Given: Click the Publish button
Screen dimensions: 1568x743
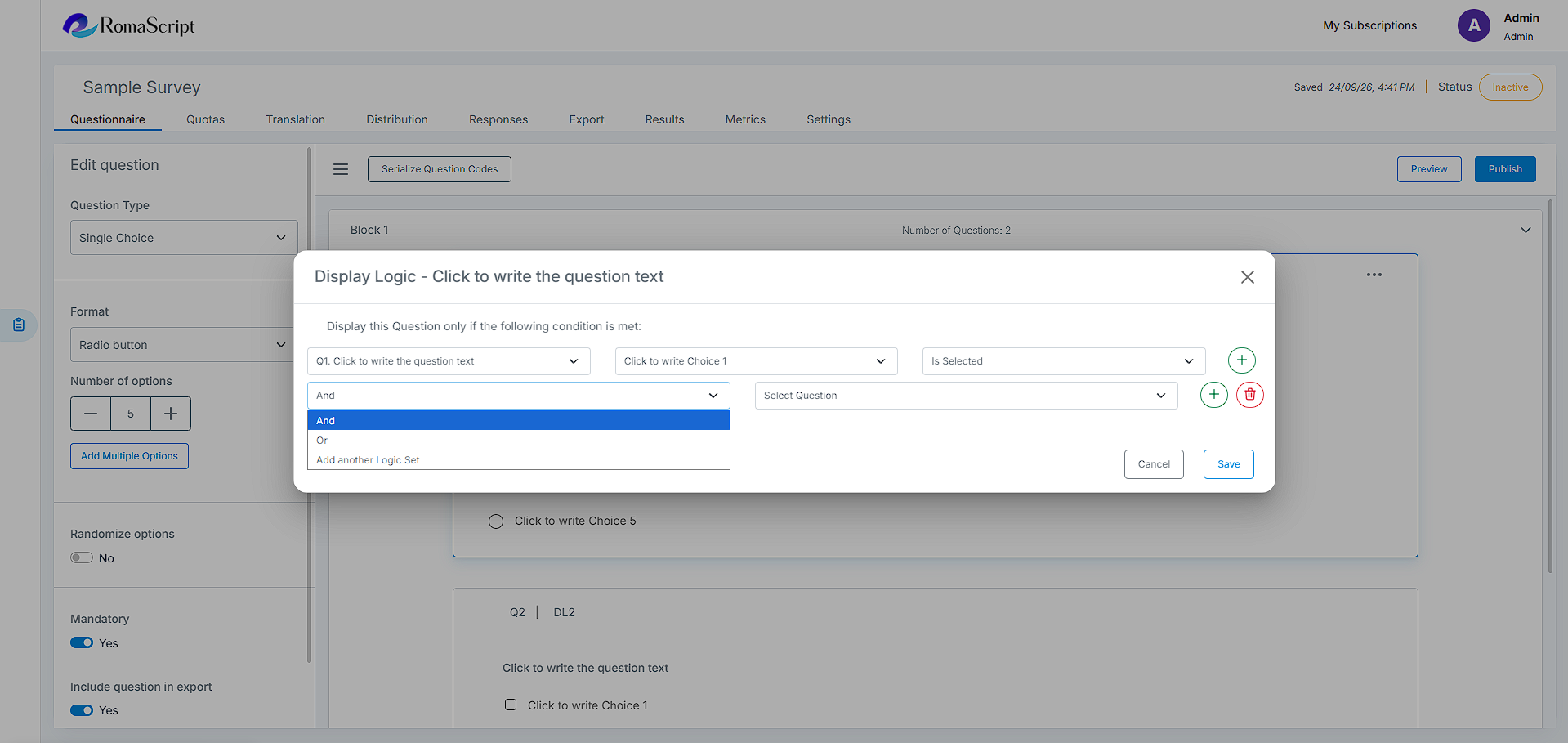Looking at the screenshot, I should (x=1505, y=169).
